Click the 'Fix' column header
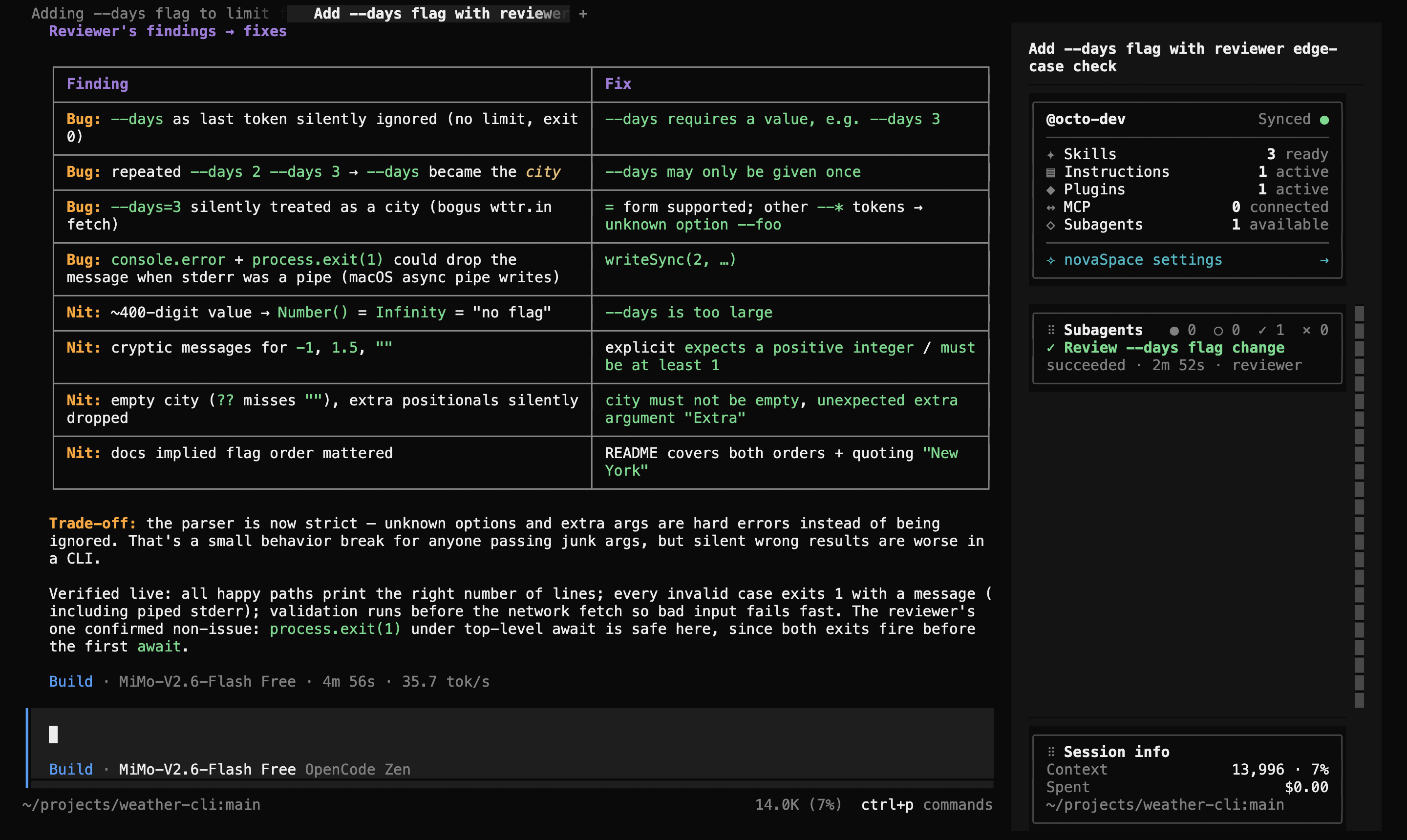This screenshot has height=840, width=1407. [x=618, y=84]
